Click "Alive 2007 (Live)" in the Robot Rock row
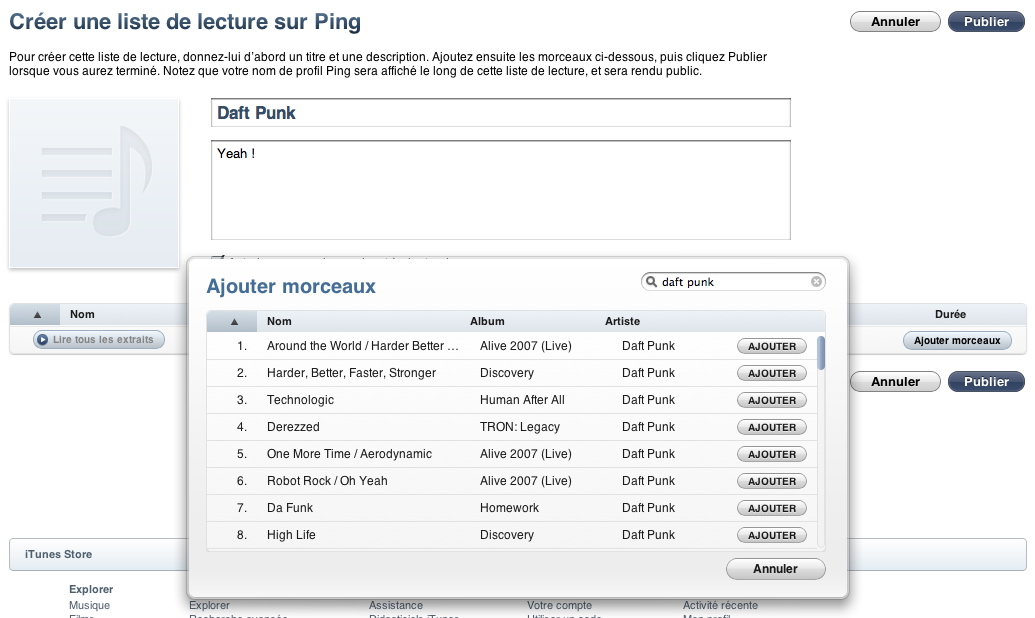The image size is (1035, 618). (525, 481)
